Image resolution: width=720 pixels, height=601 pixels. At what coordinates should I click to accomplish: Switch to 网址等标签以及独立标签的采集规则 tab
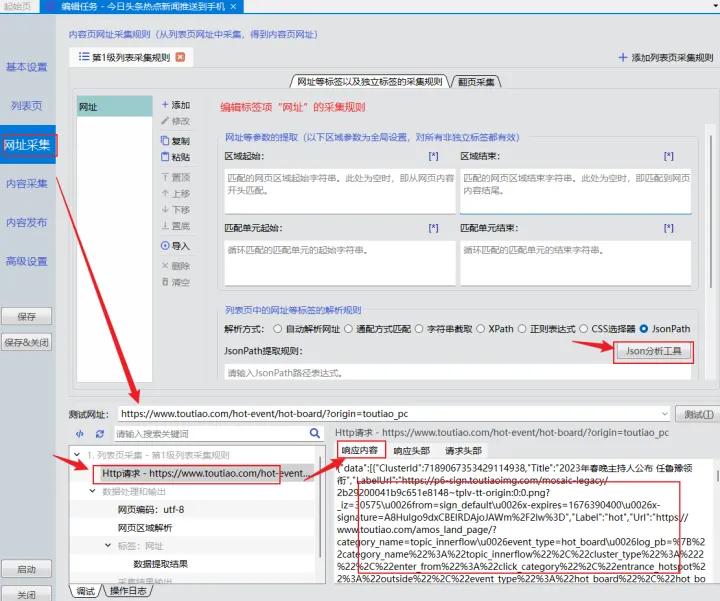(369, 81)
